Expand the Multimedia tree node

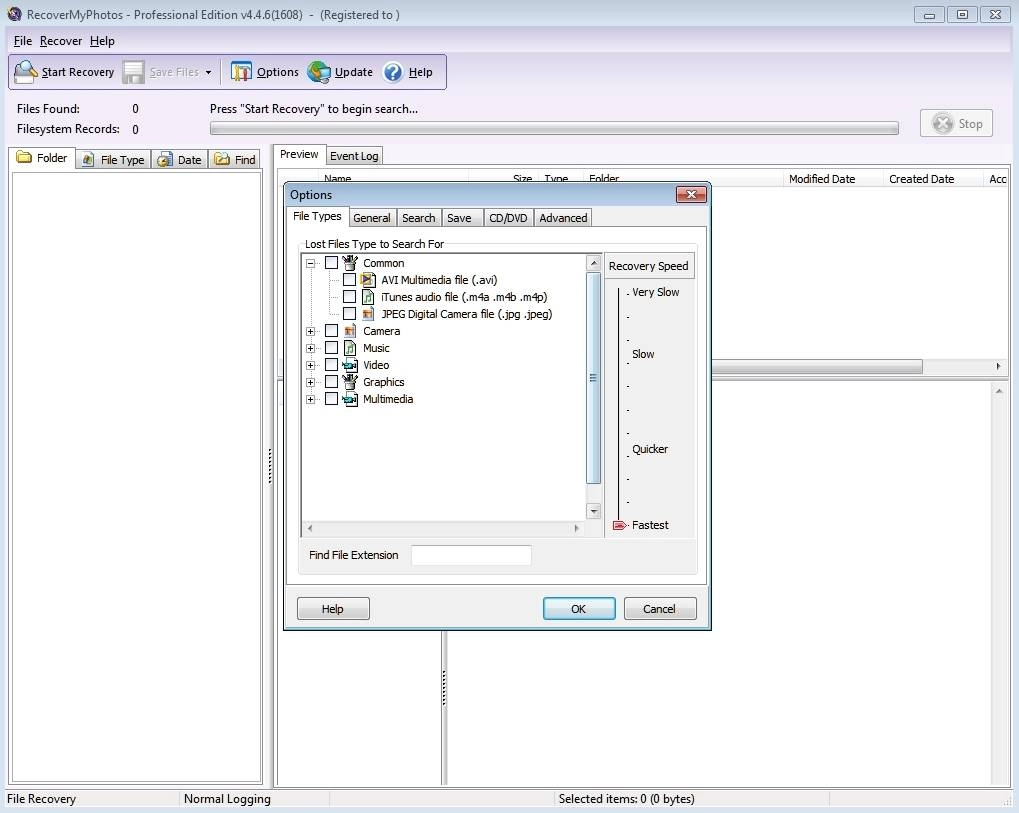(311, 399)
